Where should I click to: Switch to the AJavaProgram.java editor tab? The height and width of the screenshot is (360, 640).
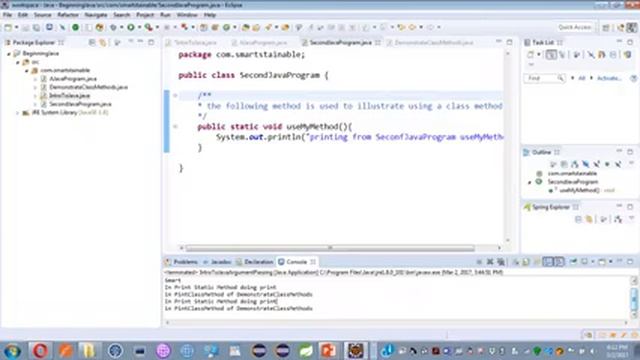[x=260, y=42]
